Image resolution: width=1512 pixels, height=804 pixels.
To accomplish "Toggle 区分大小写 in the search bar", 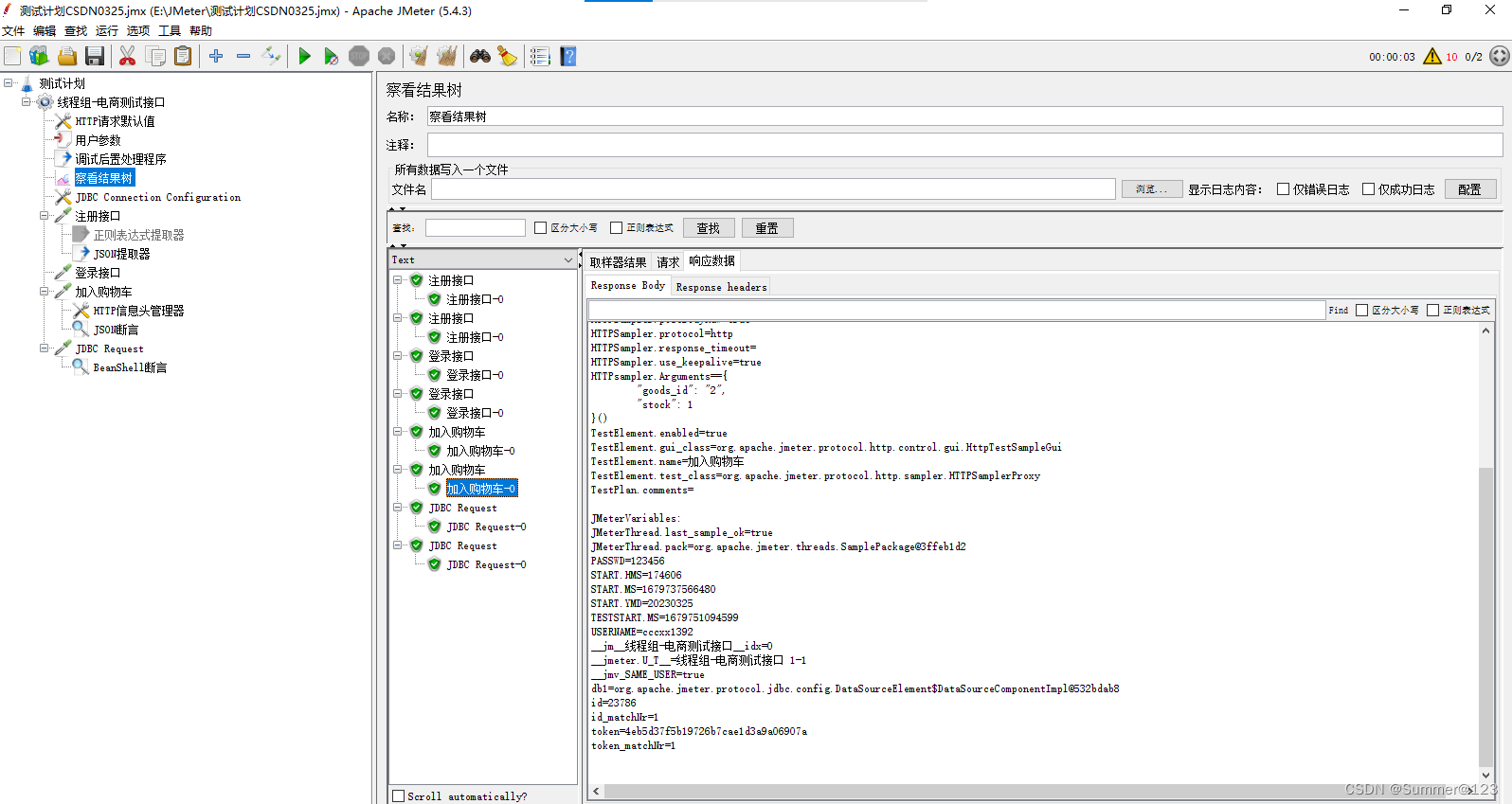I will pyautogui.click(x=540, y=228).
